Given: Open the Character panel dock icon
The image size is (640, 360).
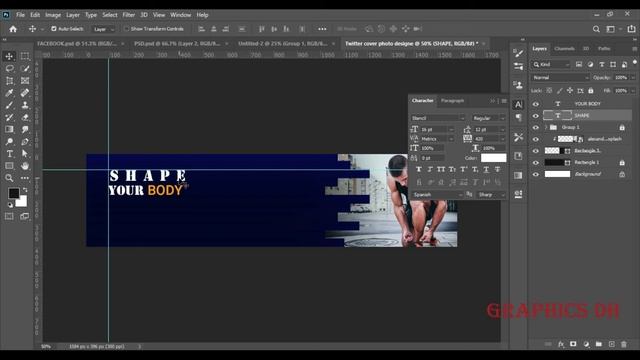Looking at the screenshot, I should [x=518, y=104].
